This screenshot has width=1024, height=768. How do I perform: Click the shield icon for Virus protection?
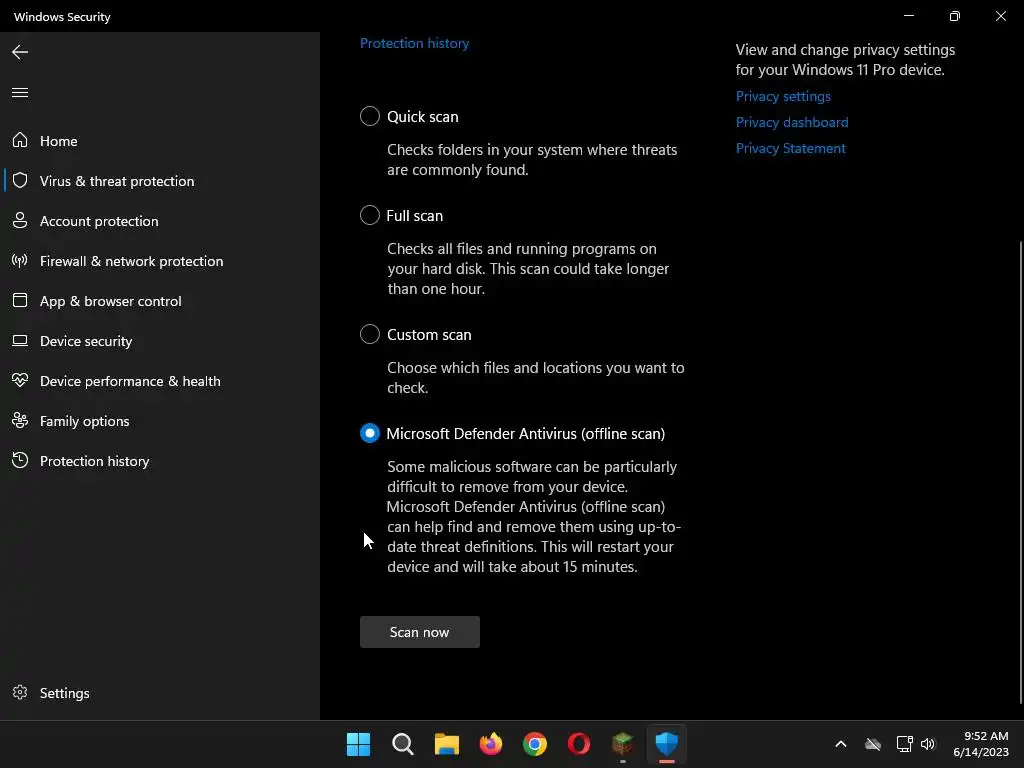click(20, 180)
